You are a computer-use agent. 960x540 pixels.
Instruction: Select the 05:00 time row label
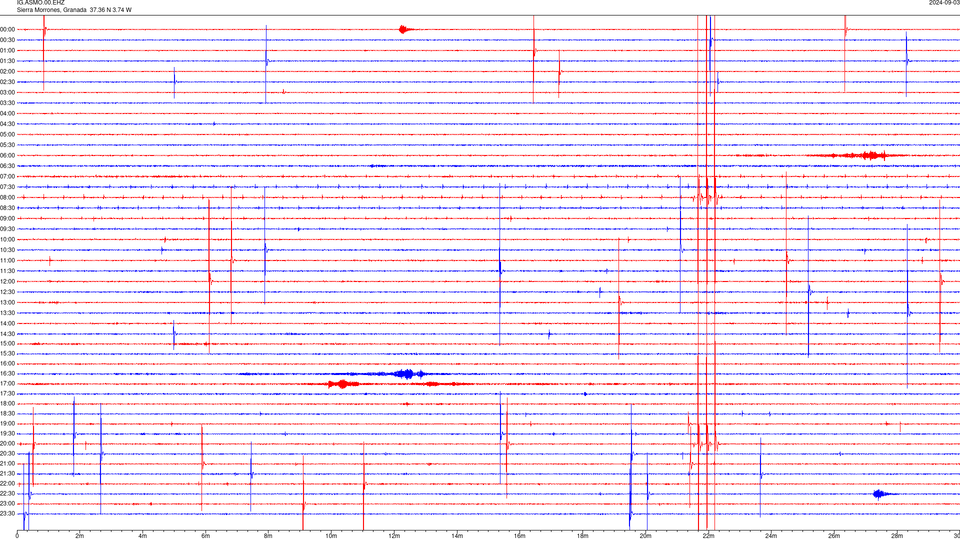8,134
